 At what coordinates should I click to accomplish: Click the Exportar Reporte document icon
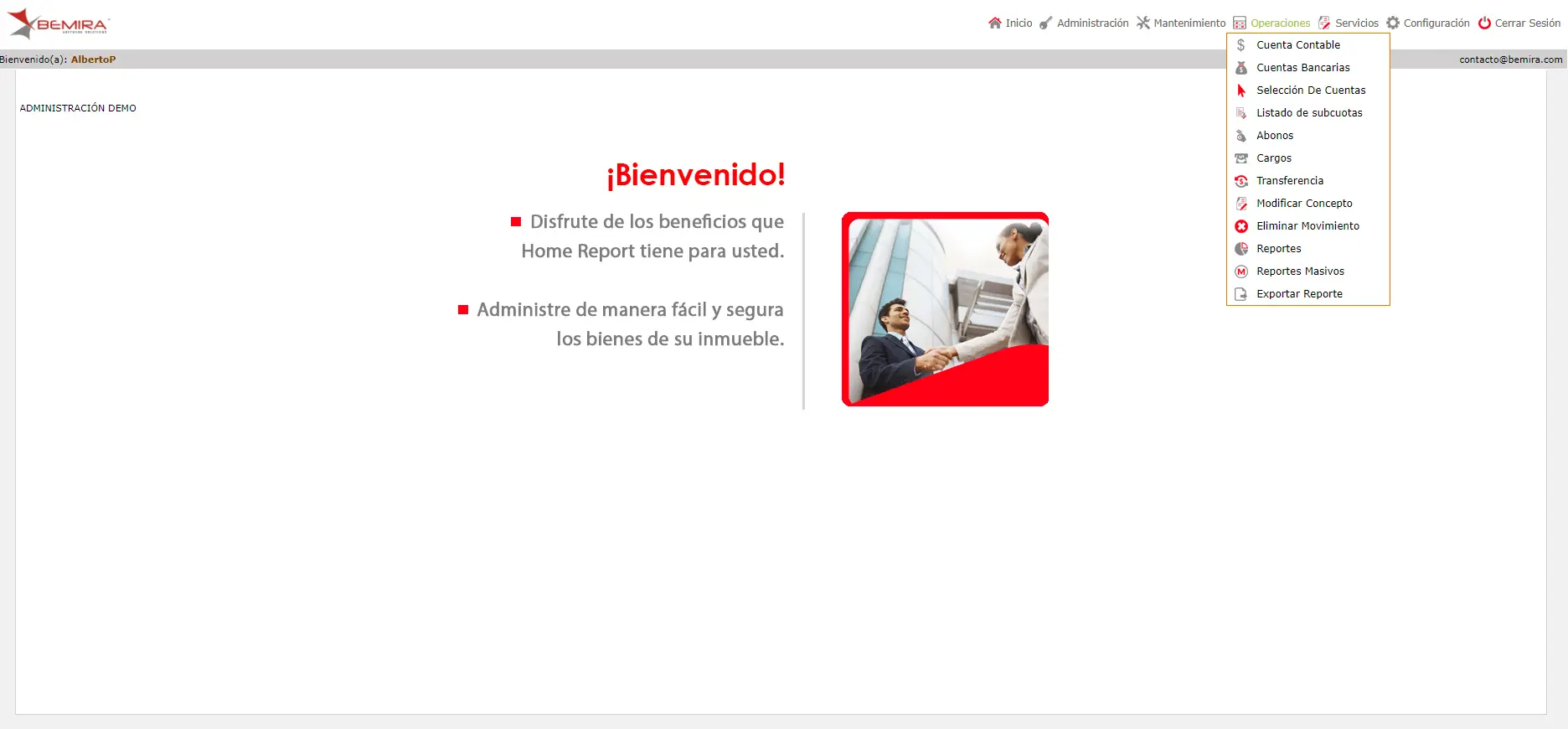tap(1241, 294)
